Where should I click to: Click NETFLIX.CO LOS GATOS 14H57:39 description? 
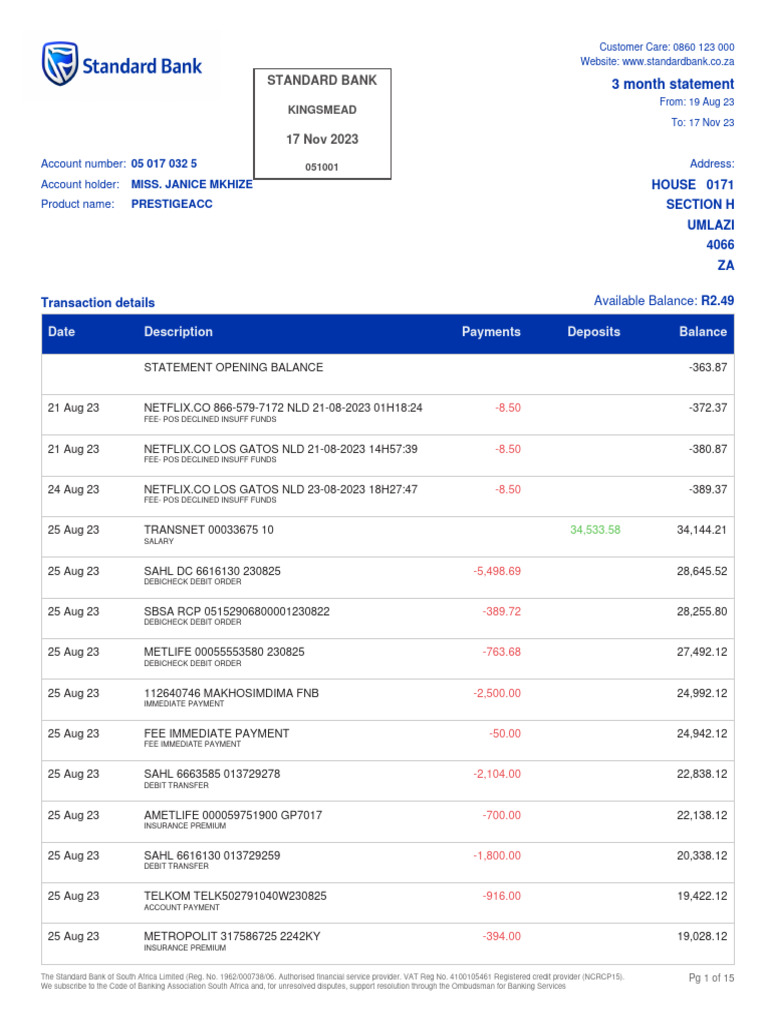[x=280, y=449]
